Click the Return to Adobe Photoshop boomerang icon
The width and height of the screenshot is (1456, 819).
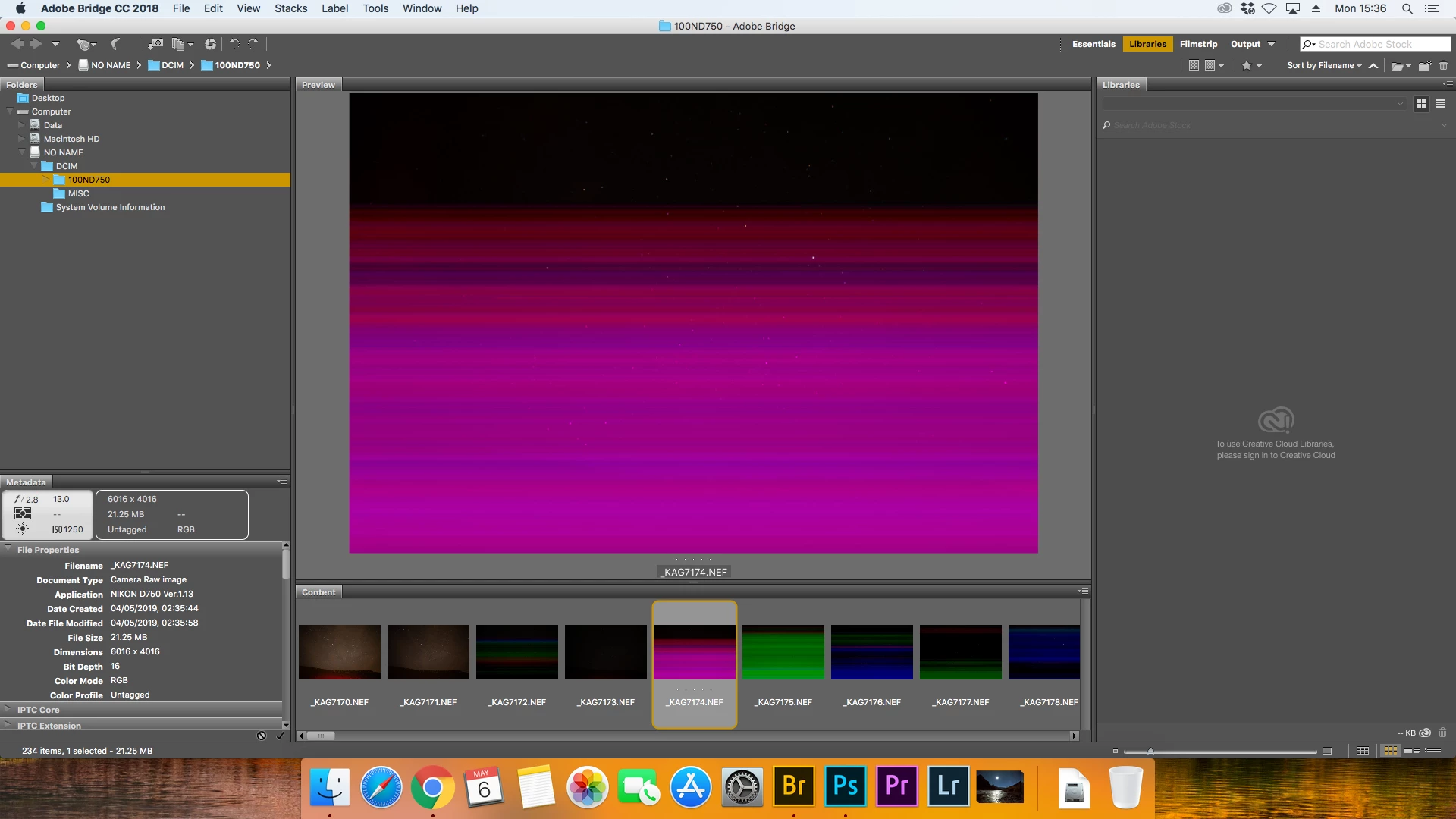(116, 44)
